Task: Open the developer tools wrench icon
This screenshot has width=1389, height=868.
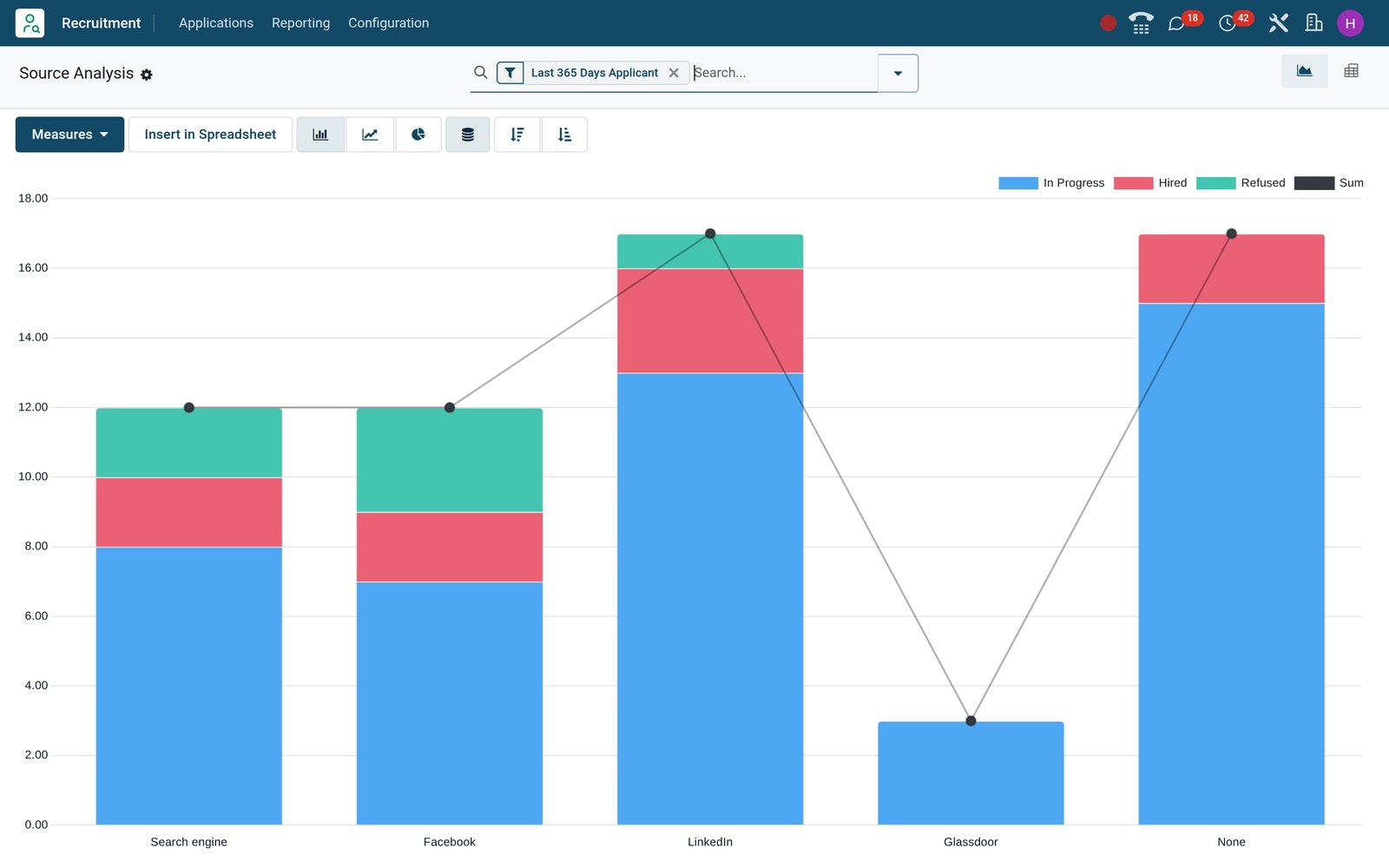Action: point(1278,23)
